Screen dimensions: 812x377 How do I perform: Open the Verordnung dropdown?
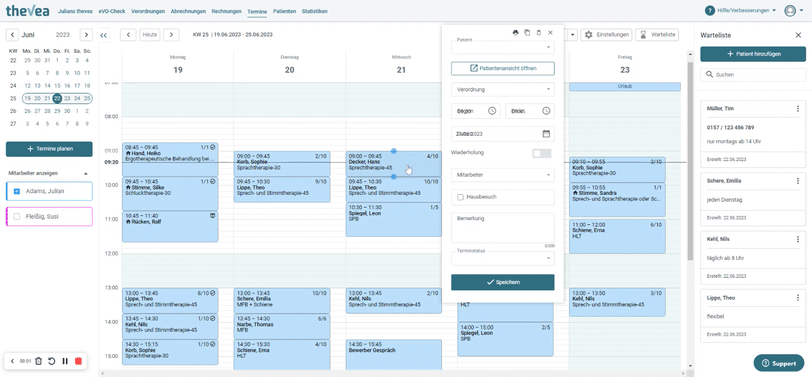502,89
